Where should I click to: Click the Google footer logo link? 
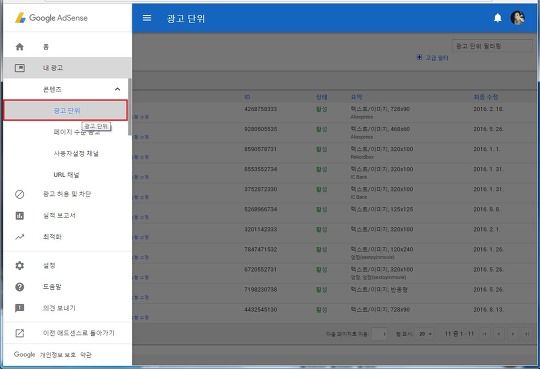24,354
